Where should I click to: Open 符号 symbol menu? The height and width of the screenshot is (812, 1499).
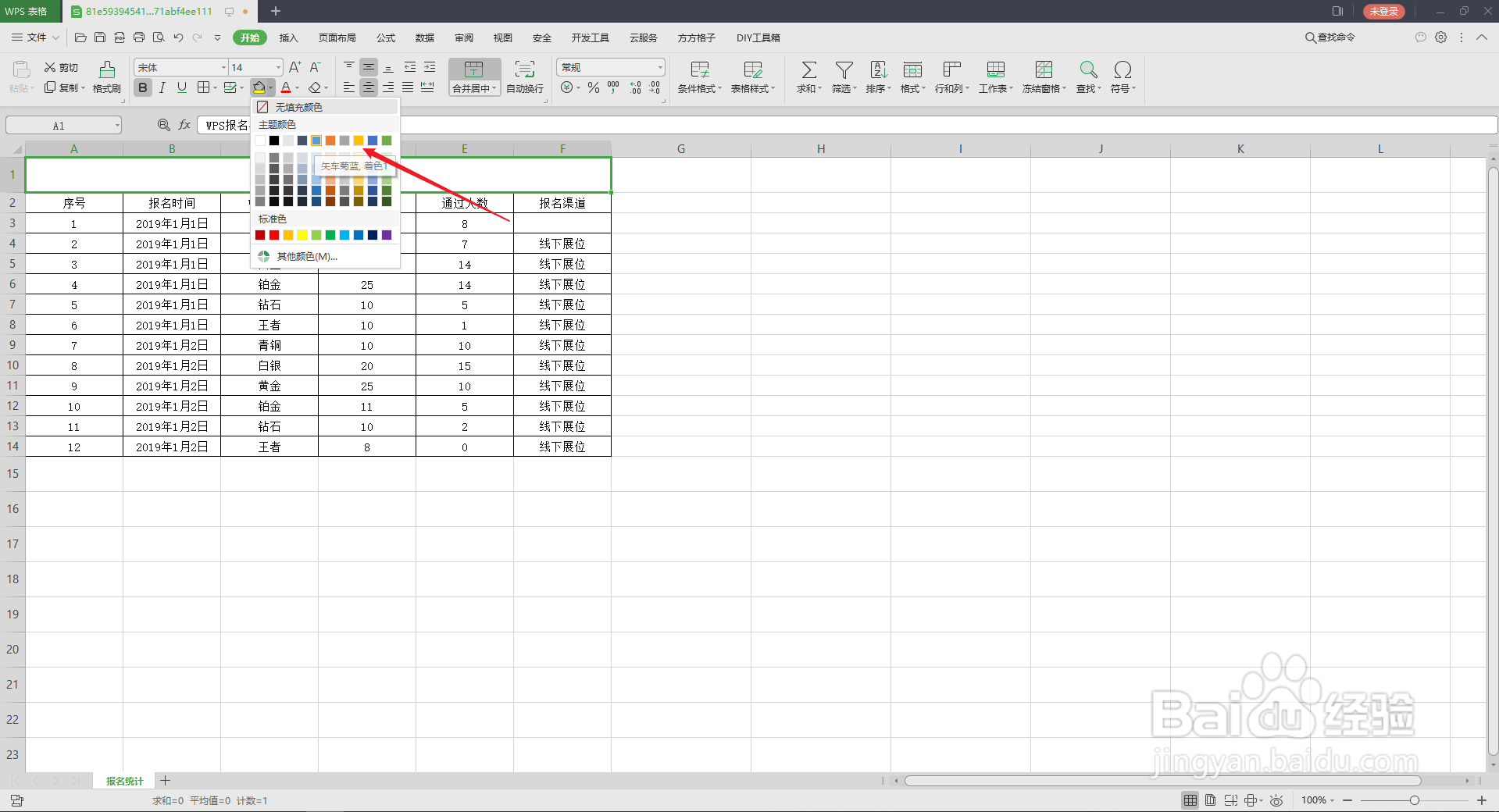(1122, 77)
